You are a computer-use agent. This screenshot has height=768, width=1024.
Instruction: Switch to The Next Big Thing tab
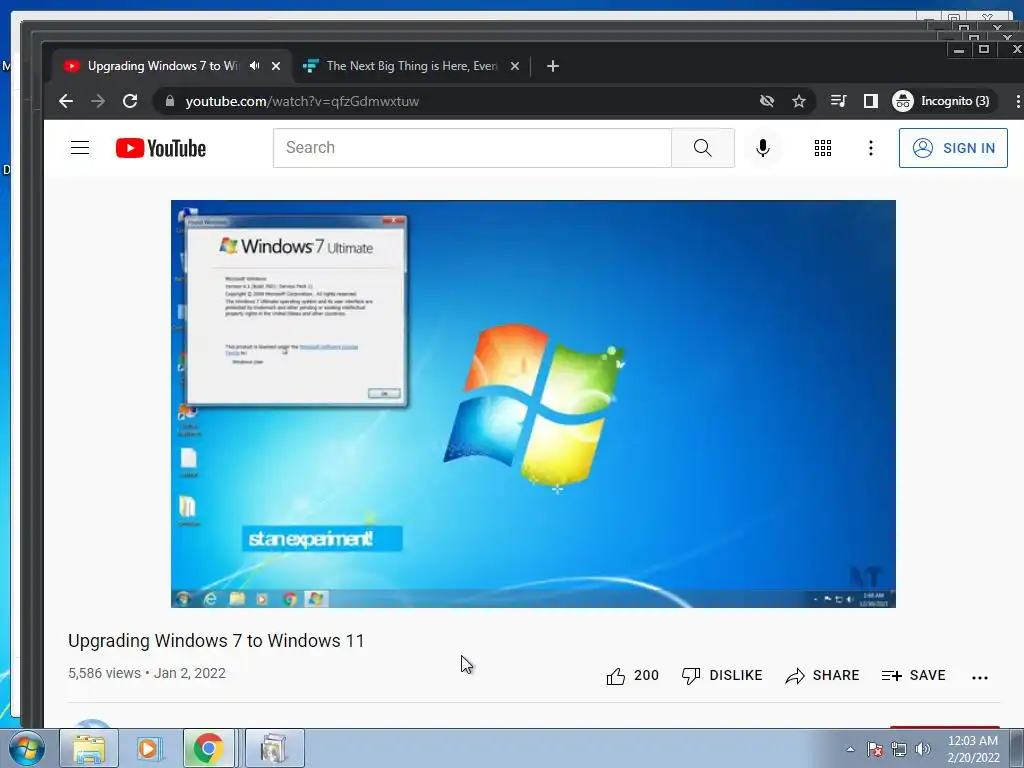[x=412, y=66]
